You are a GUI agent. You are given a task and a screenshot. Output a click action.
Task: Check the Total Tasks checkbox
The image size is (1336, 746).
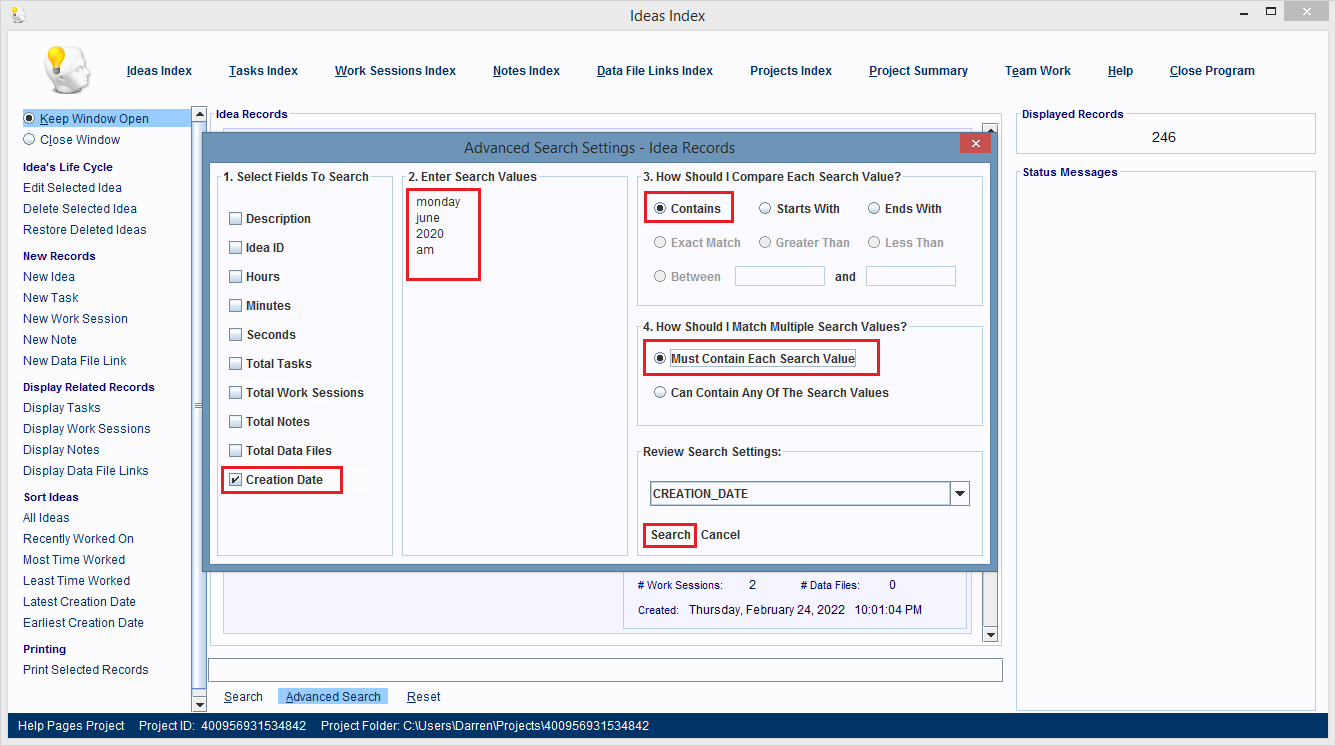click(236, 364)
